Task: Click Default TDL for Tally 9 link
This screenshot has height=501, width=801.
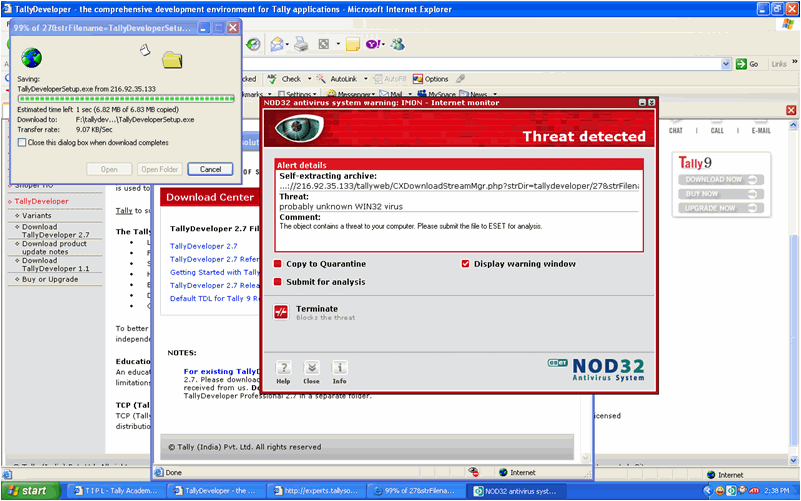Action: pyautogui.click(x=215, y=298)
